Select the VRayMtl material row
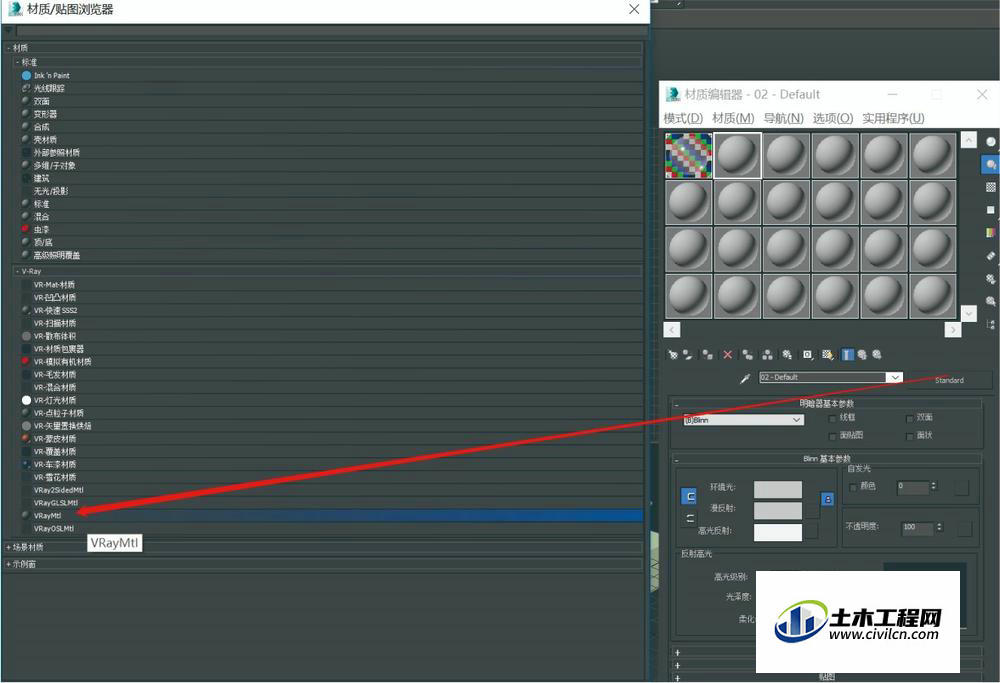1000x683 pixels. [x=332, y=515]
